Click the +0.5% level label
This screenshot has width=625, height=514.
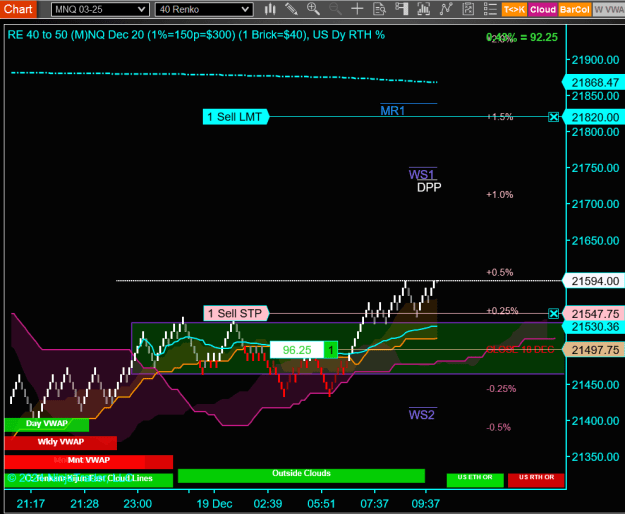(x=499, y=273)
